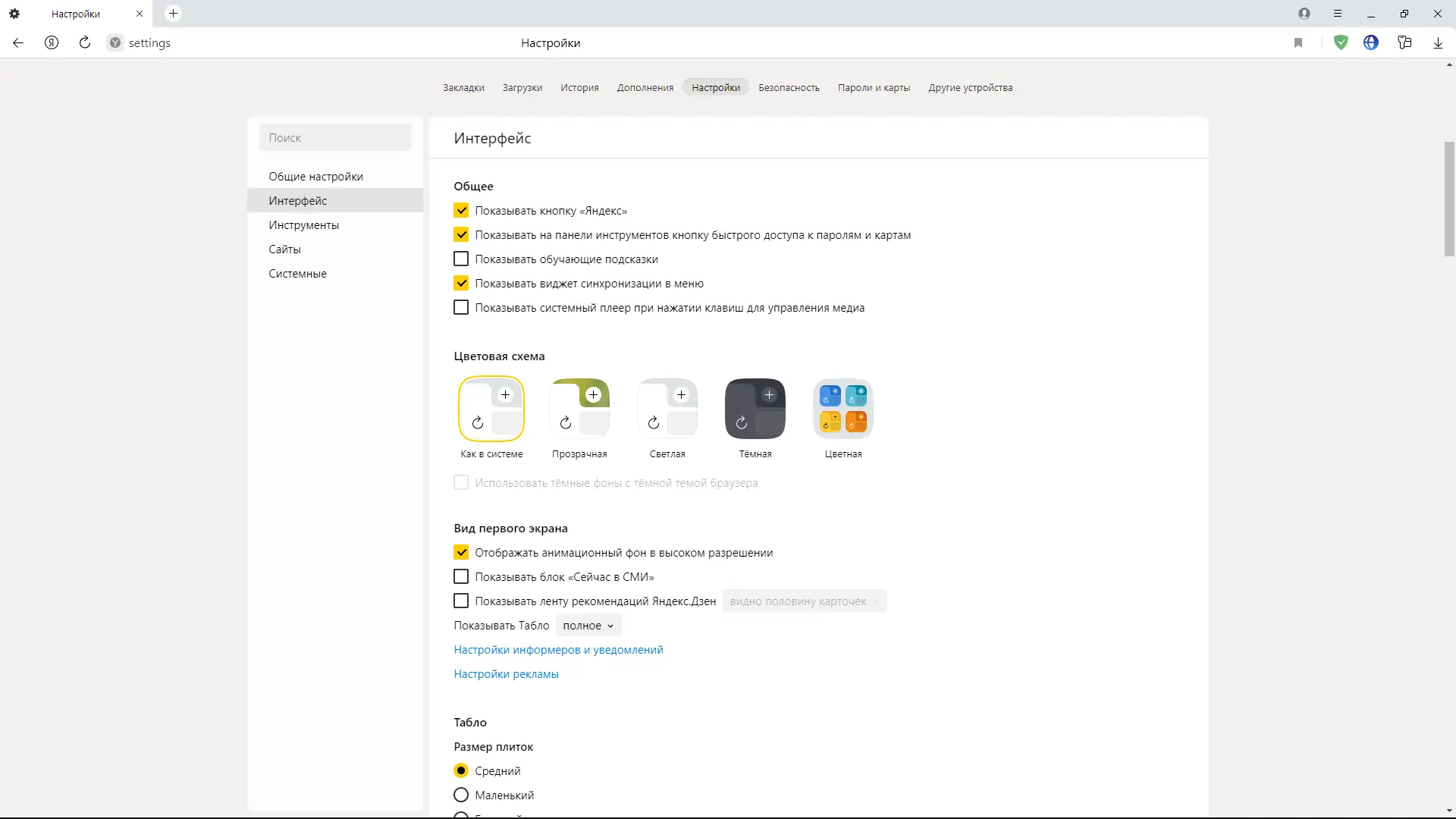Screen dimensions: 1456x819
Task: Open a new tab with plus icon
Action: (173, 14)
